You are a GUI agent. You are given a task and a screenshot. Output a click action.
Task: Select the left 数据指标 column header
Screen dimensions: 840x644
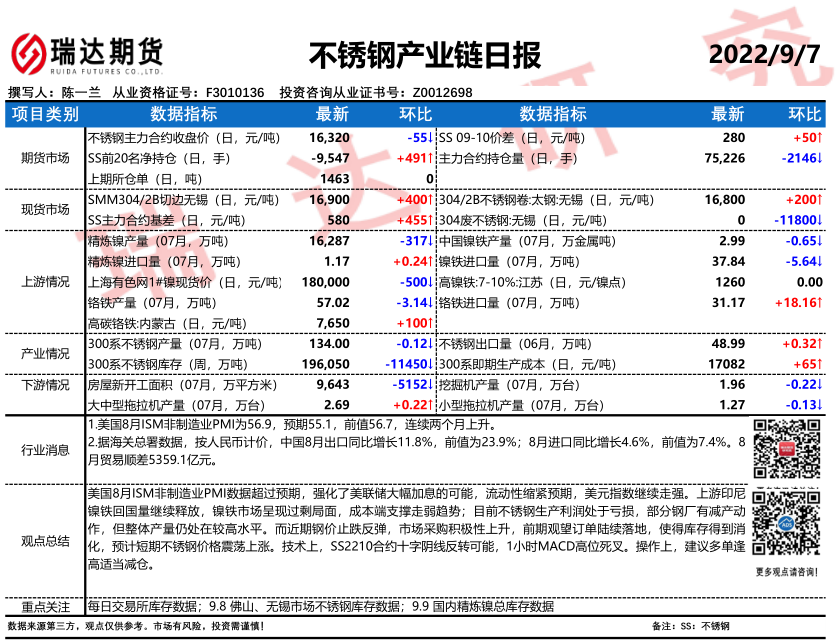(x=183, y=114)
